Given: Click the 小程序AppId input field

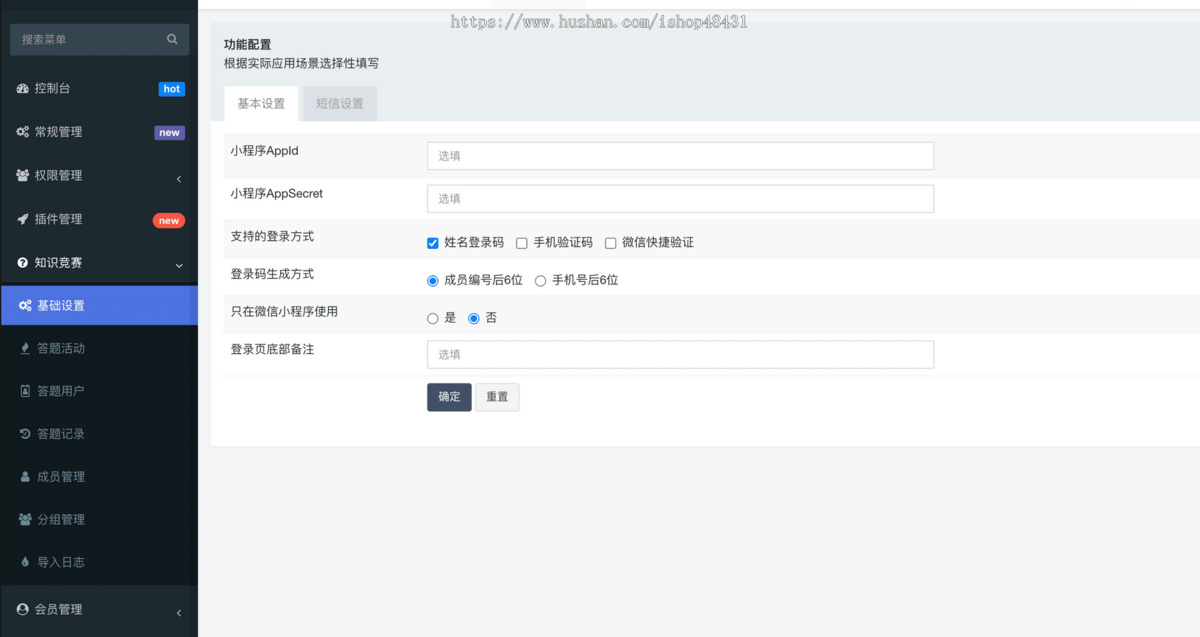Looking at the screenshot, I should coord(680,156).
